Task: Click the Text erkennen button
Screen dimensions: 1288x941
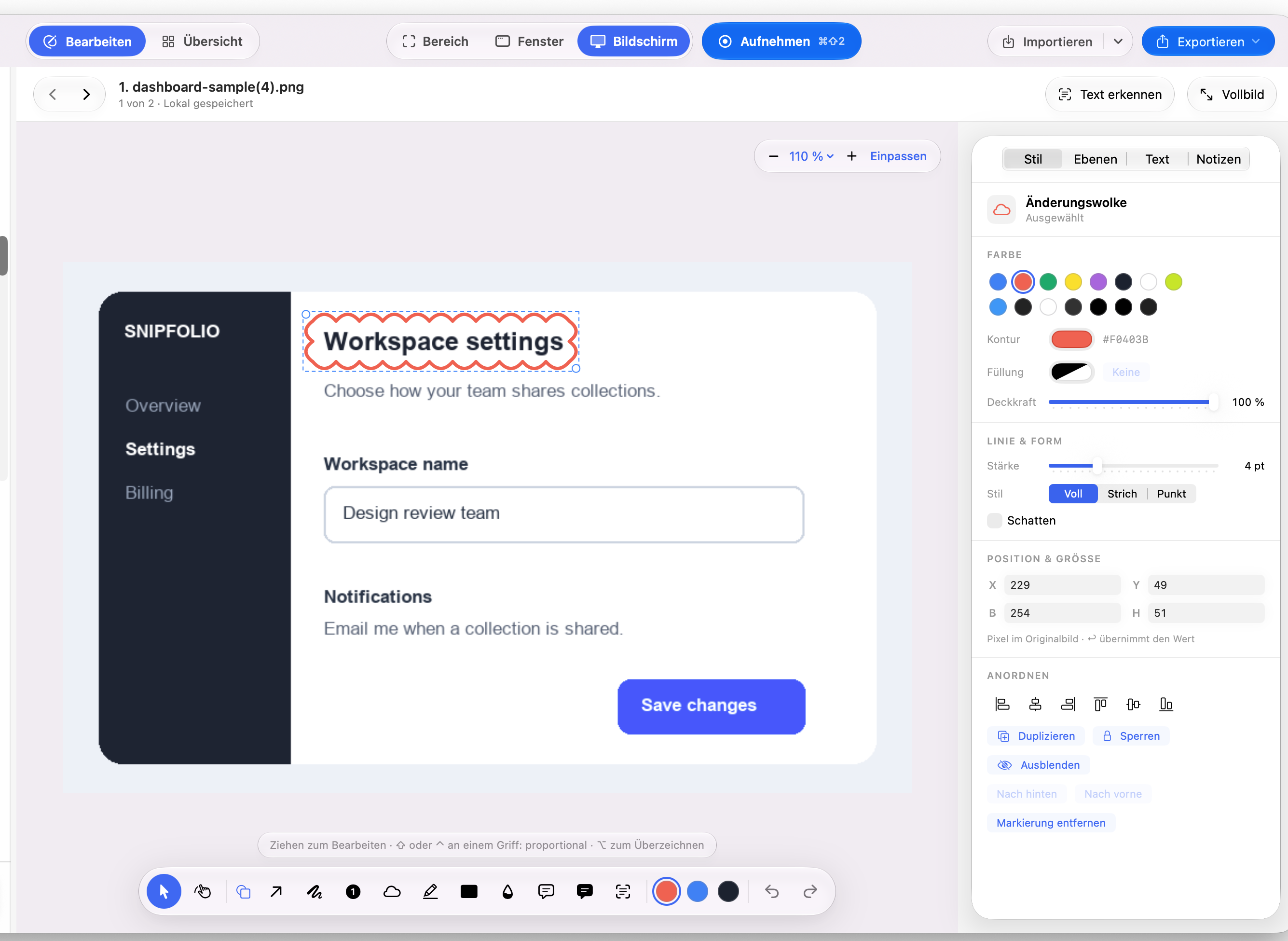Action: click(x=1110, y=95)
